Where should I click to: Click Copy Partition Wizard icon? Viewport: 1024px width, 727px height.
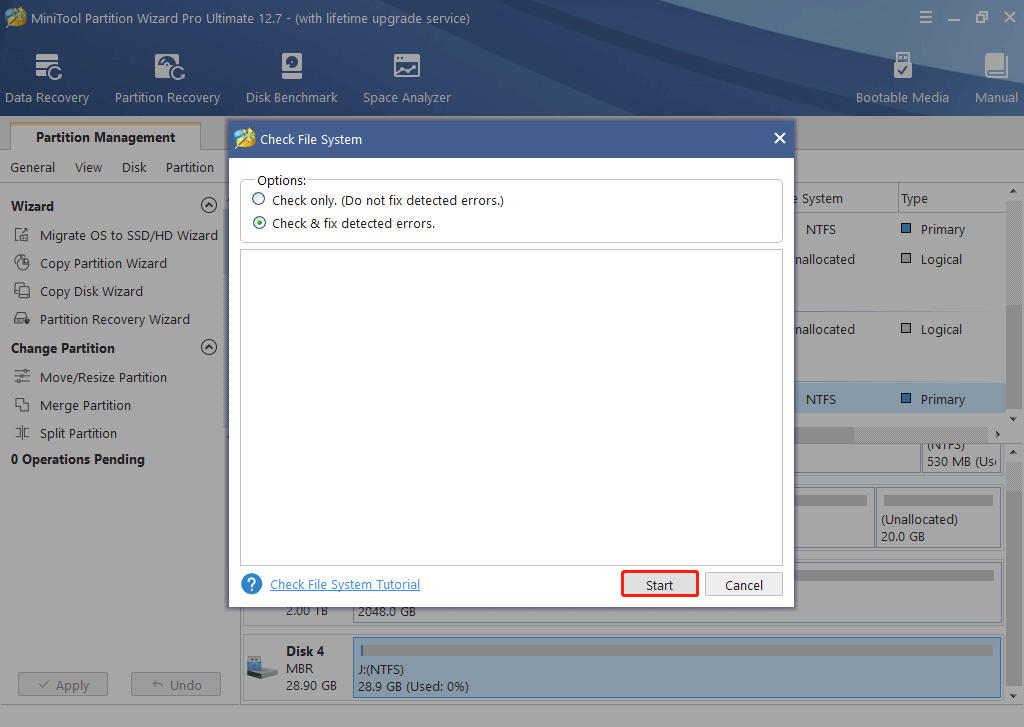(x=22, y=263)
